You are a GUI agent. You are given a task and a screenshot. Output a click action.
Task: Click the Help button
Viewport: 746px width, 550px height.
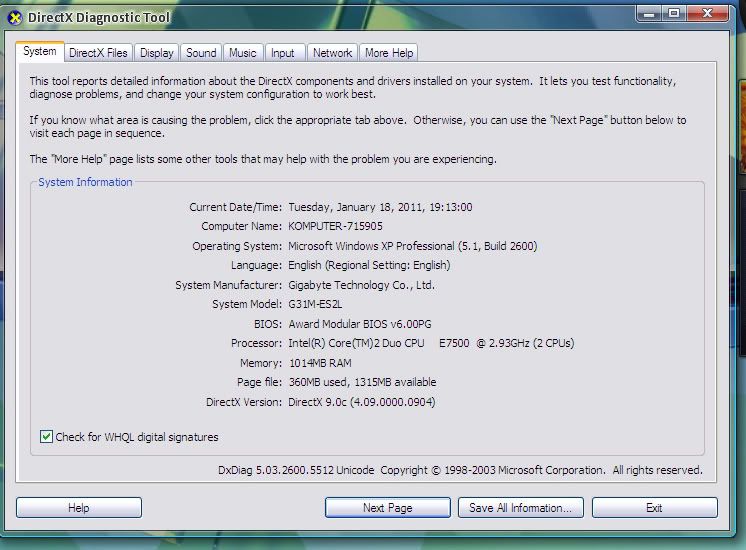[79, 508]
